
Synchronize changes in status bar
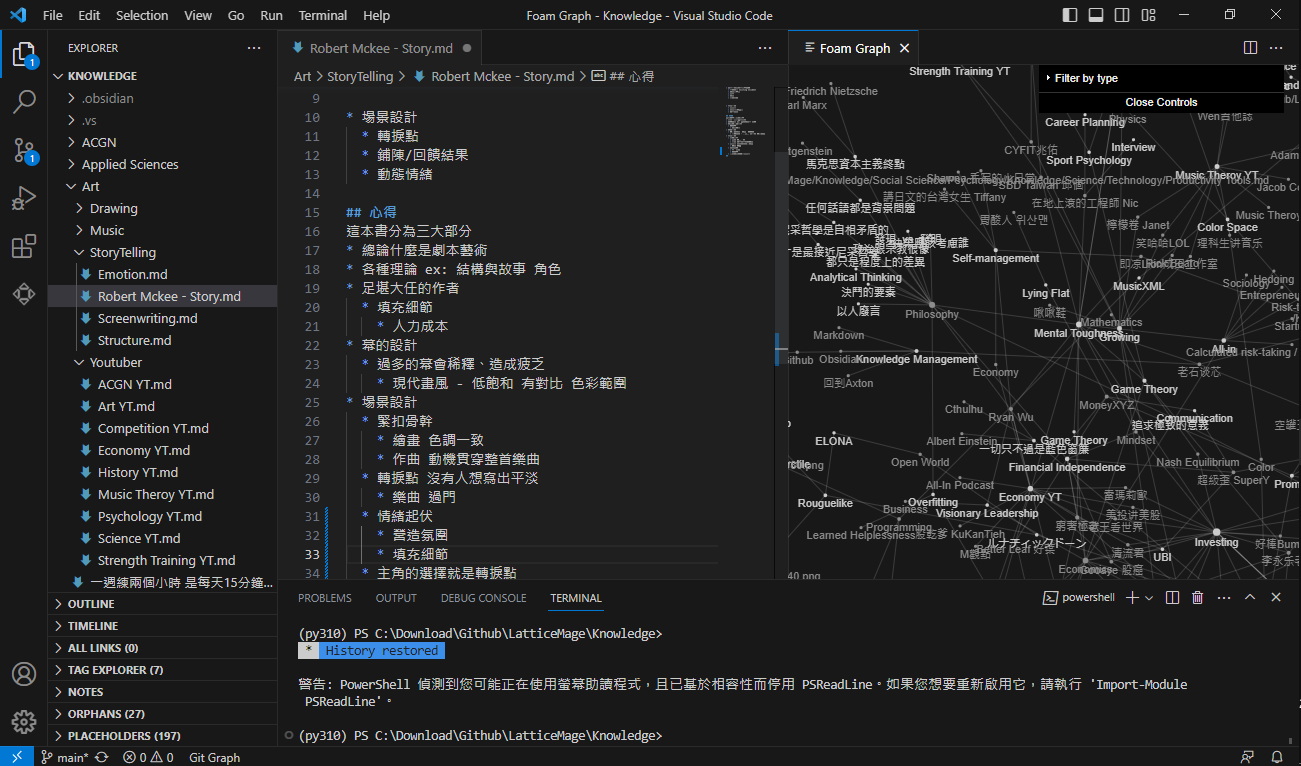pyautogui.click(x=101, y=757)
